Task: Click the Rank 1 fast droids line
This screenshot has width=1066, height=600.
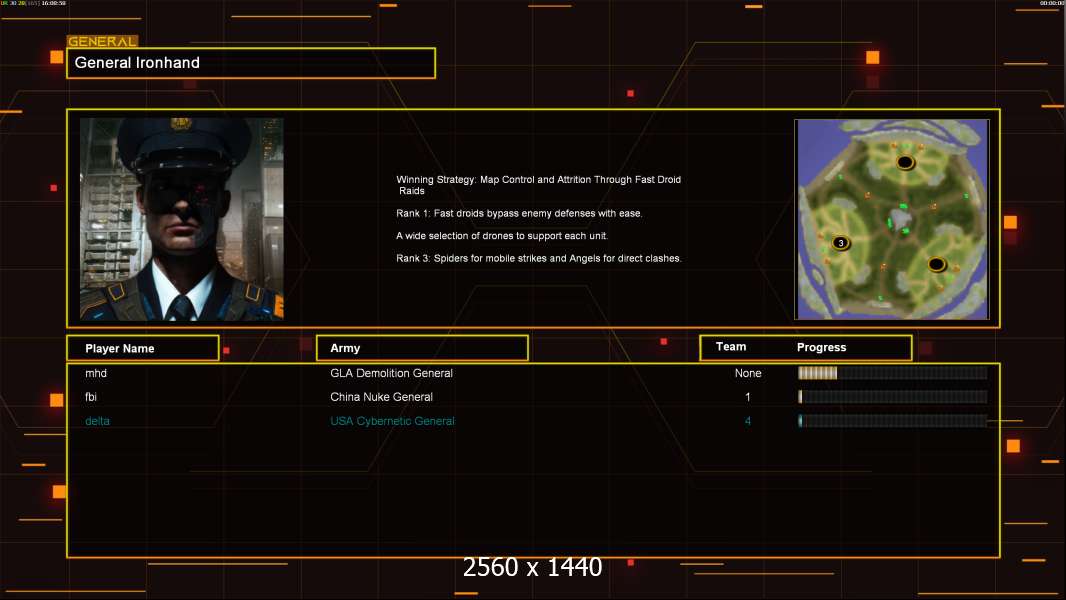Action: (x=519, y=213)
